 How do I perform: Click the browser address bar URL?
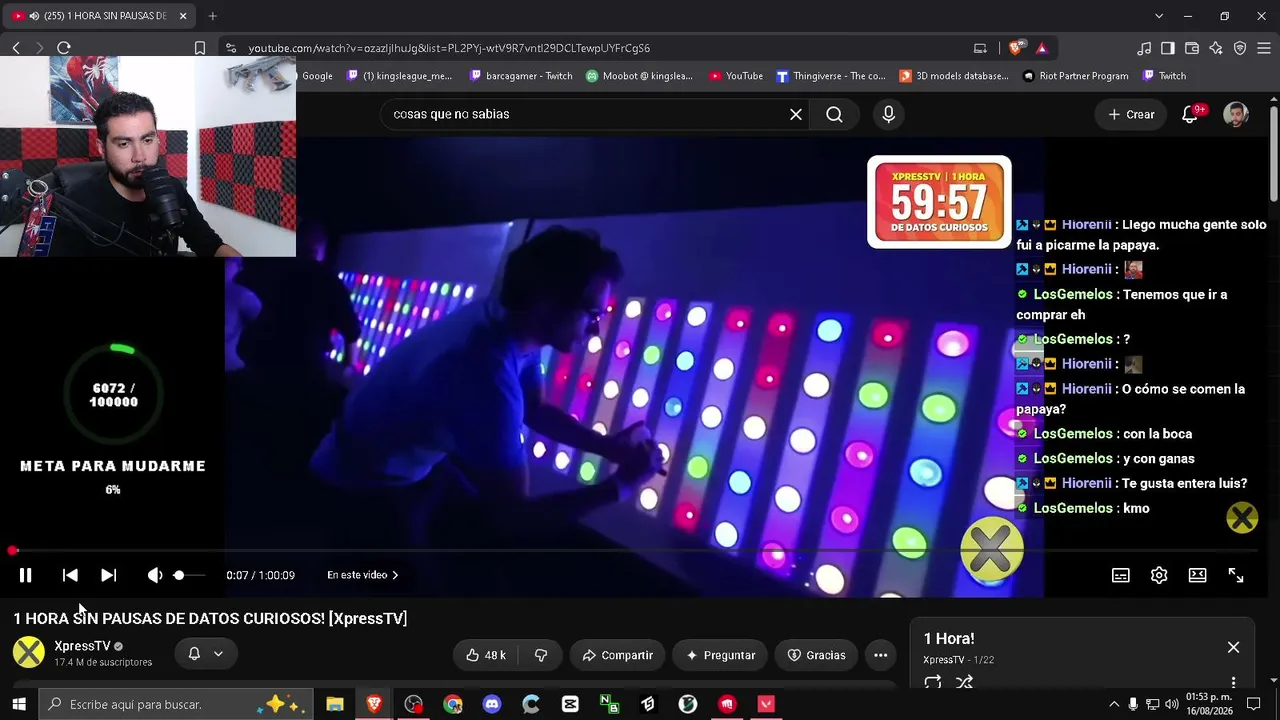[x=449, y=48]
